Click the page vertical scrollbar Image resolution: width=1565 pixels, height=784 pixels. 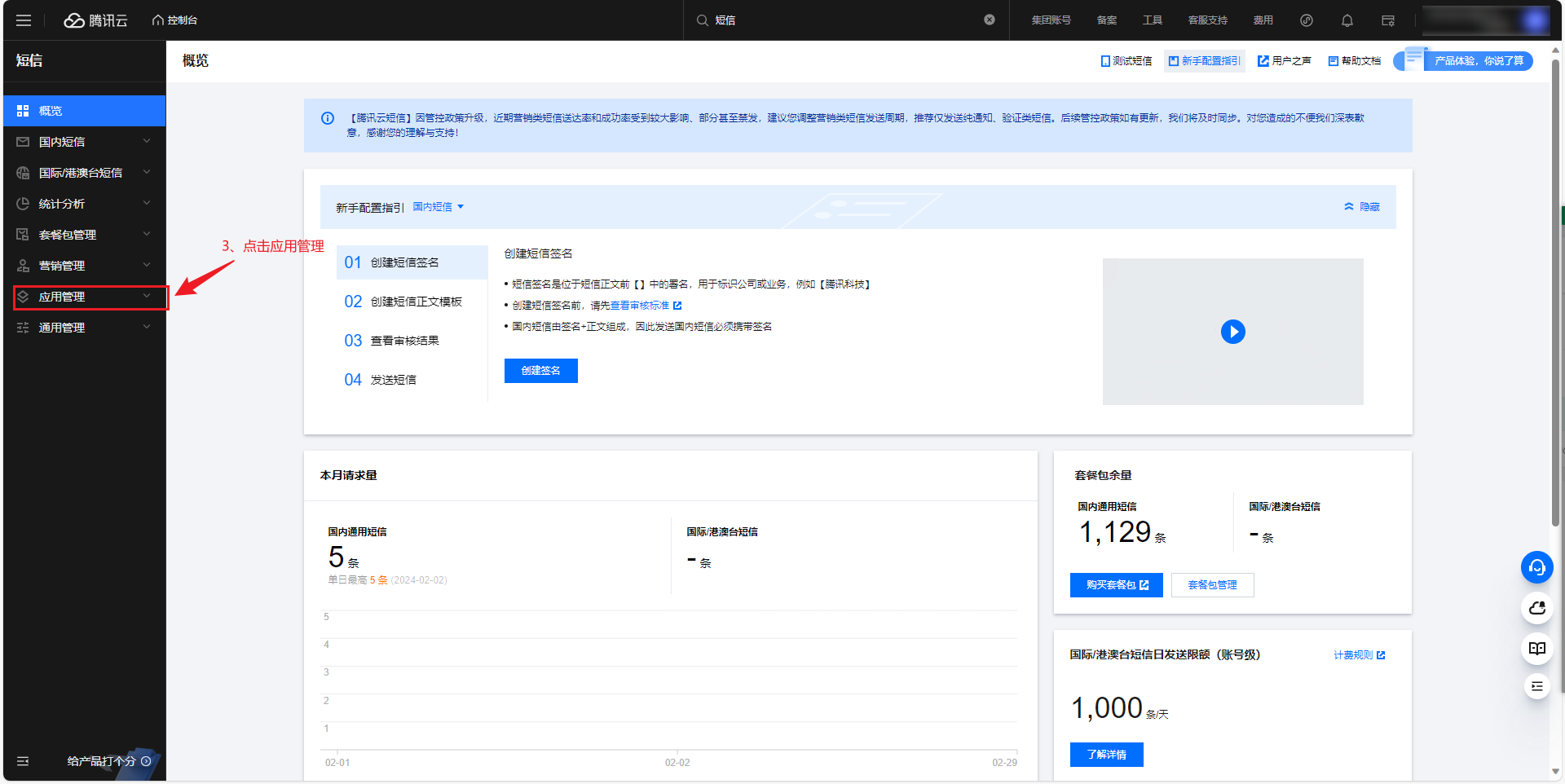(1556, 293)
